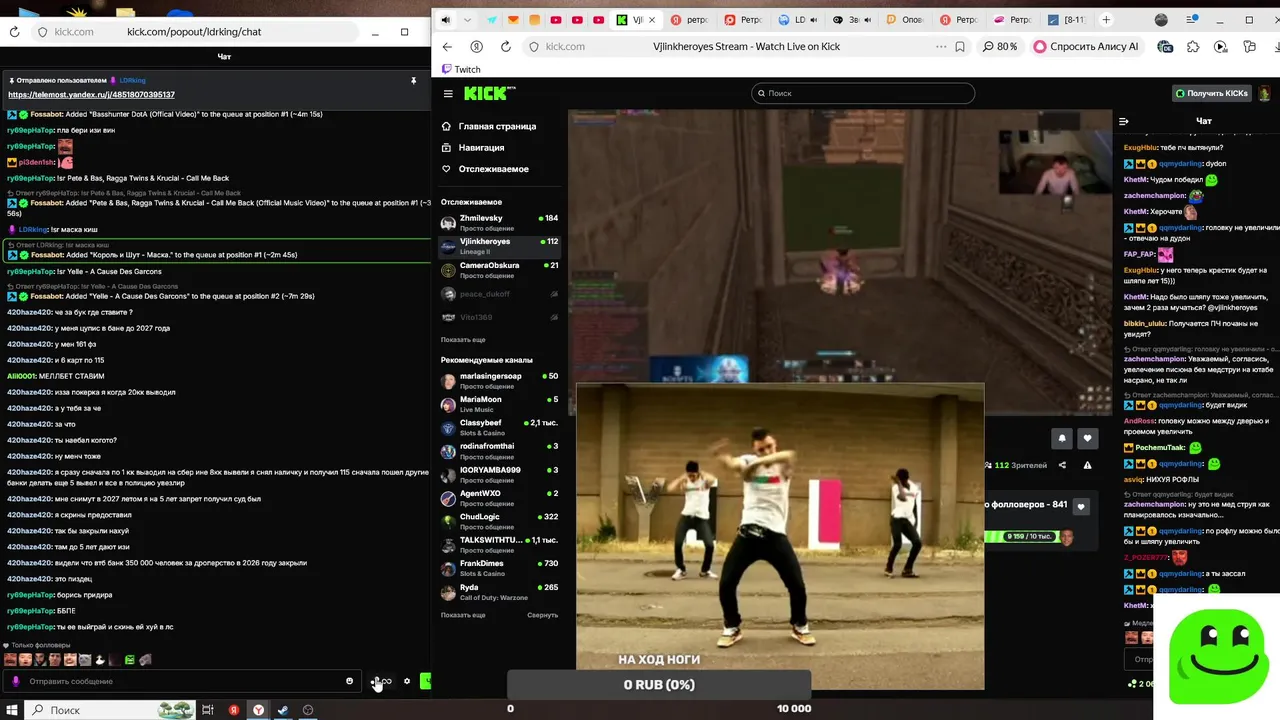Image resolution: width=1280 pixels, height=720 pixels.
Task: Click the pinned message pin icon in popout chat
Action: click(413, 80)
